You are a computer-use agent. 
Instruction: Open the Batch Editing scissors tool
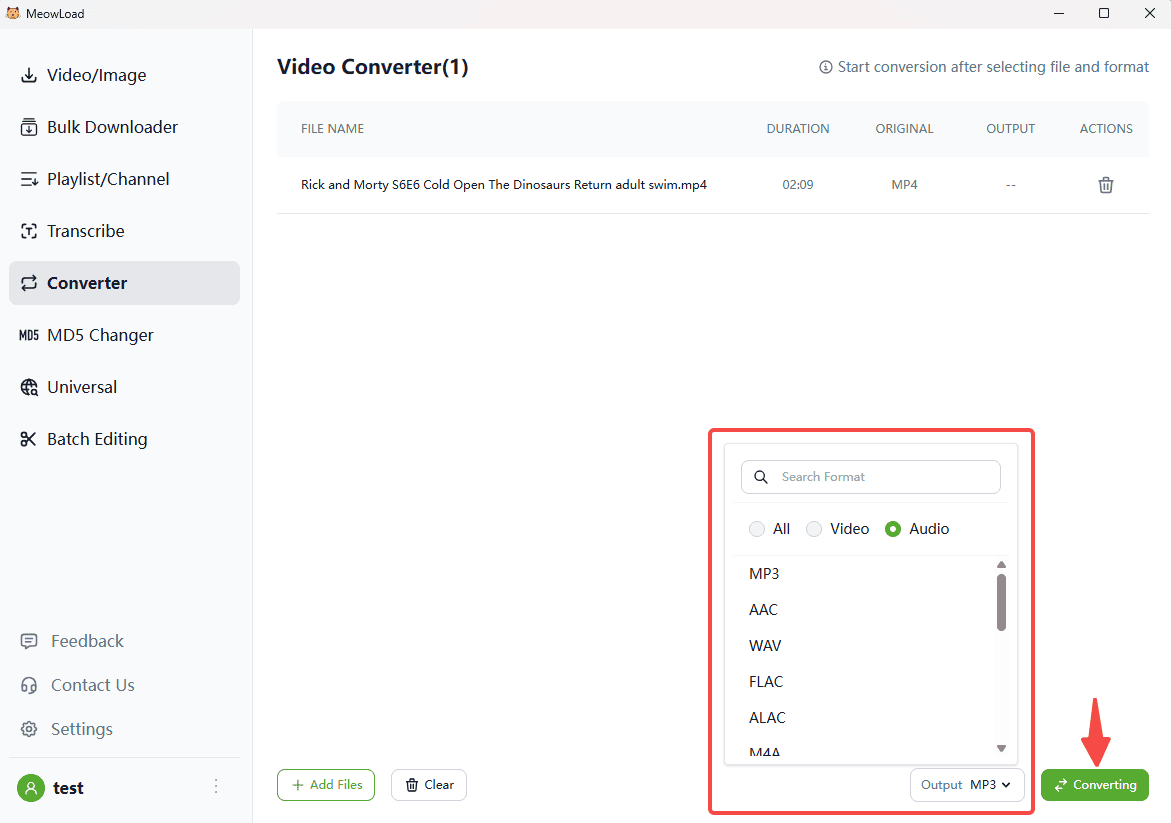point(97,439)
